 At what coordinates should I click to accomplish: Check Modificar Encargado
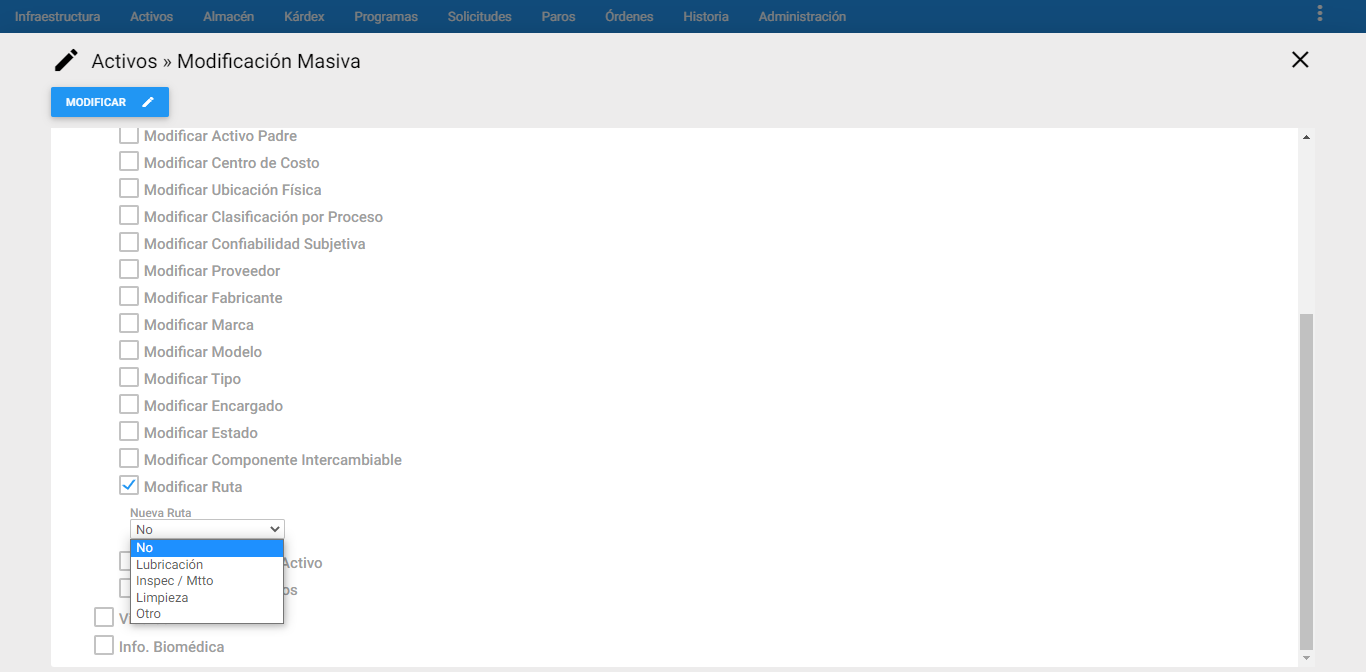pyautogui.click(x=129, y=405)
